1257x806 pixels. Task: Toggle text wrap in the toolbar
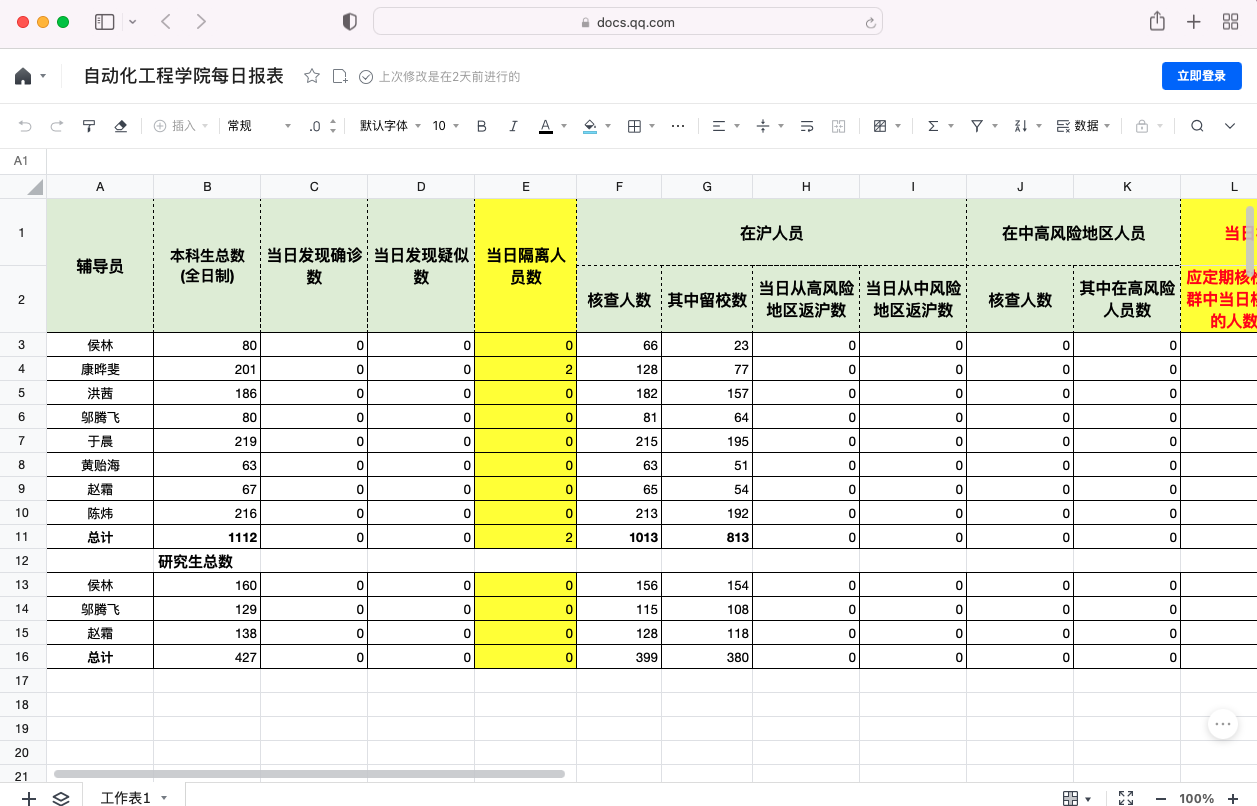point(807,126)
